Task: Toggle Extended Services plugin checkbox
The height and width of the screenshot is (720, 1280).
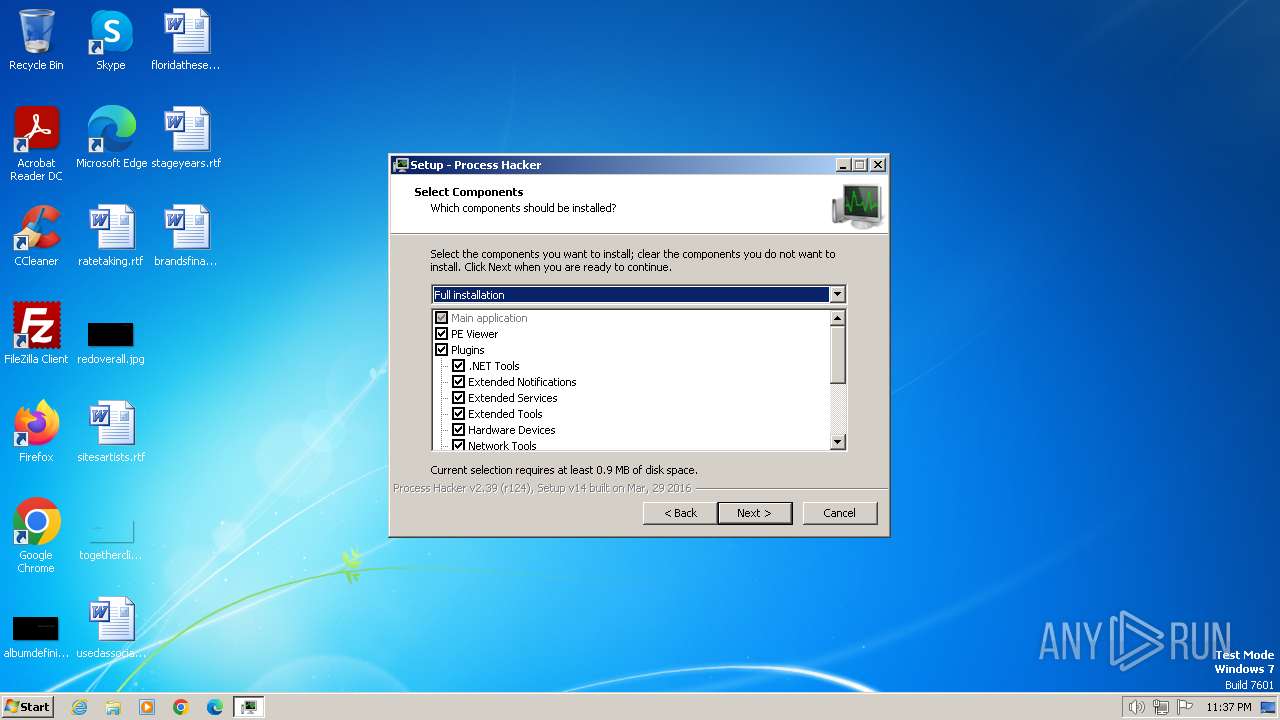Action: [458, 398]
